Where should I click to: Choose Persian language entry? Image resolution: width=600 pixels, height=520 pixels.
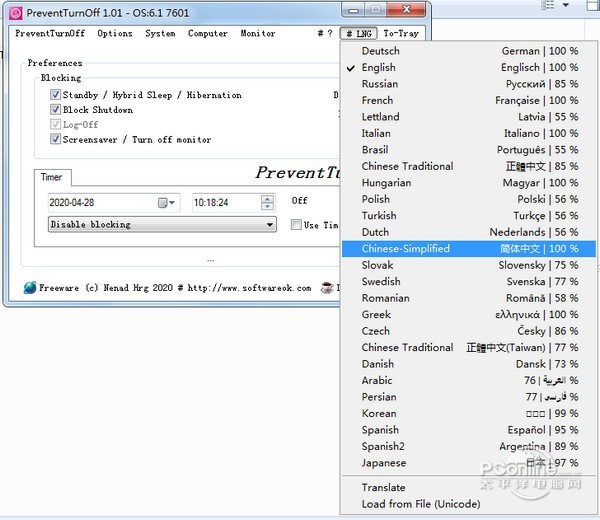469,396
